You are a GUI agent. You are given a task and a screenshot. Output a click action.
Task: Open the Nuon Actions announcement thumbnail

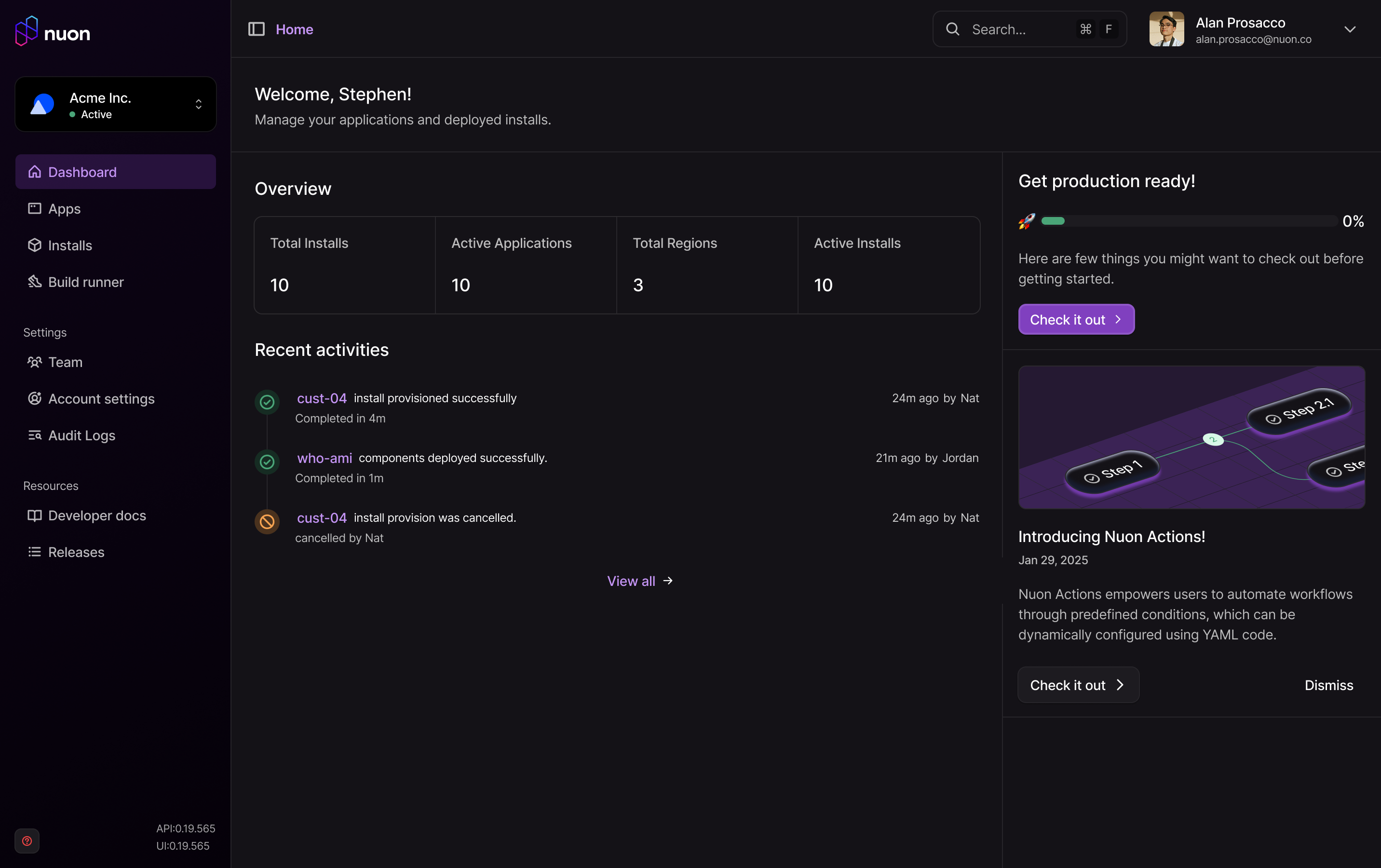point(1191,437)
